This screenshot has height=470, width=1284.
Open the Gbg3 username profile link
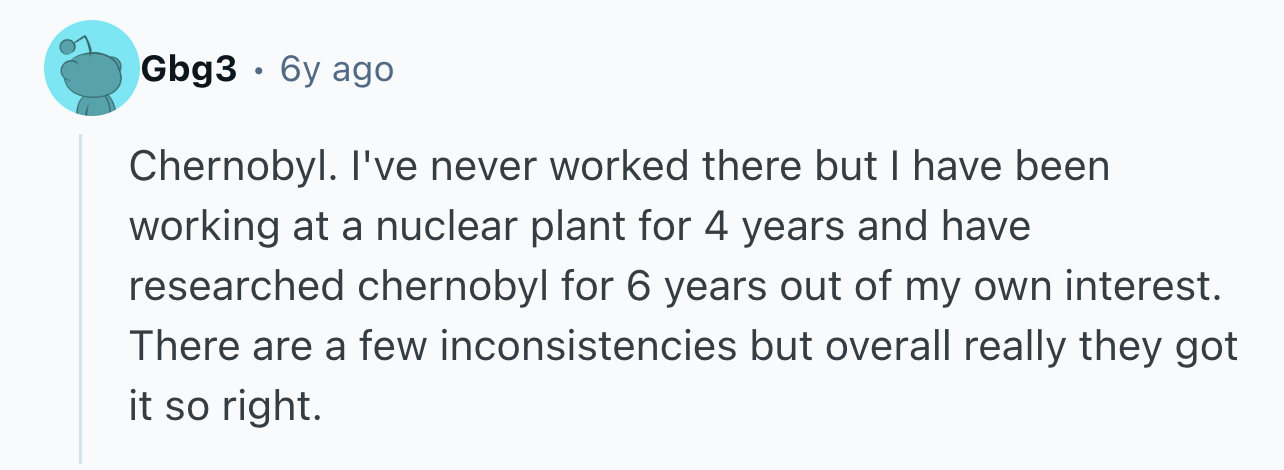[x=188, y=70]
